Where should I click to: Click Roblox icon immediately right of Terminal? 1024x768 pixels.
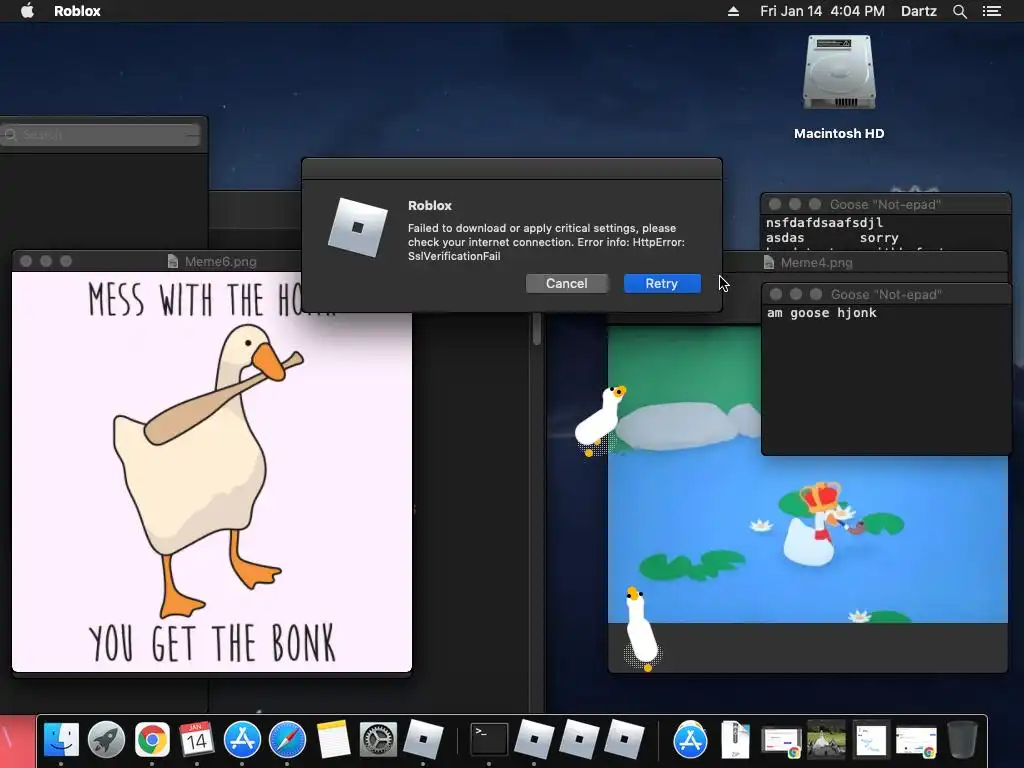click(x=534, y=739)
